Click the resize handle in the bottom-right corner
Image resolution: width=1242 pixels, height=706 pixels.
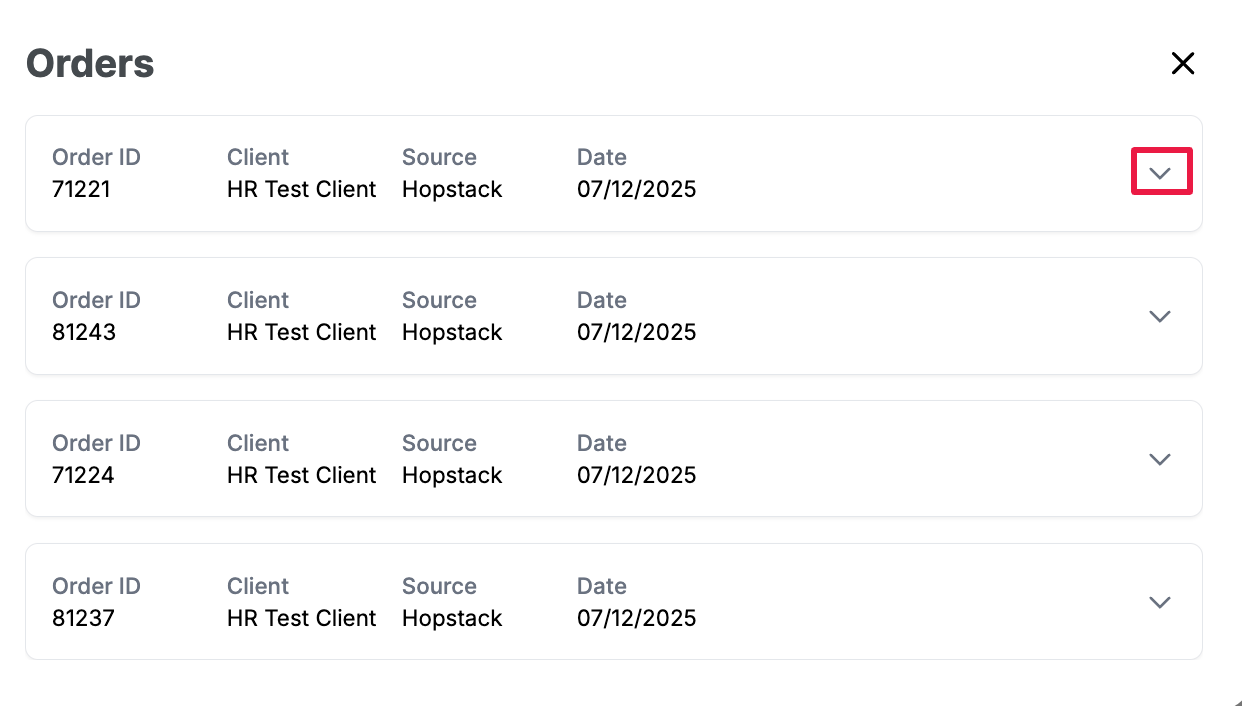(1237, 701)
